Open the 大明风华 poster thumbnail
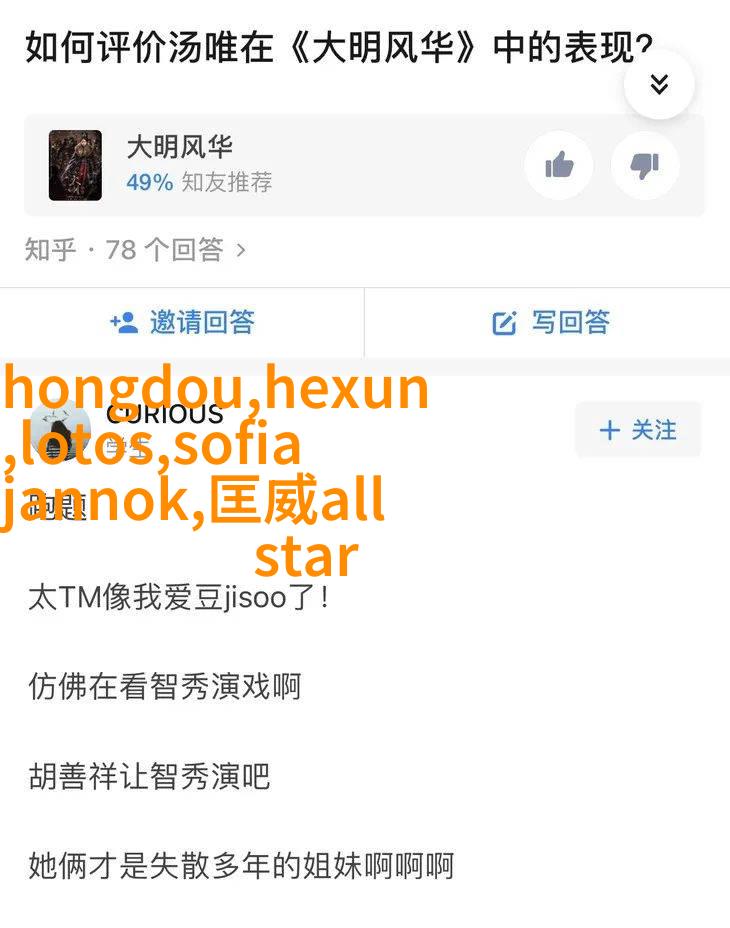Image resolution: width=730 pixels, height=928 pixels. coord(75,165)
